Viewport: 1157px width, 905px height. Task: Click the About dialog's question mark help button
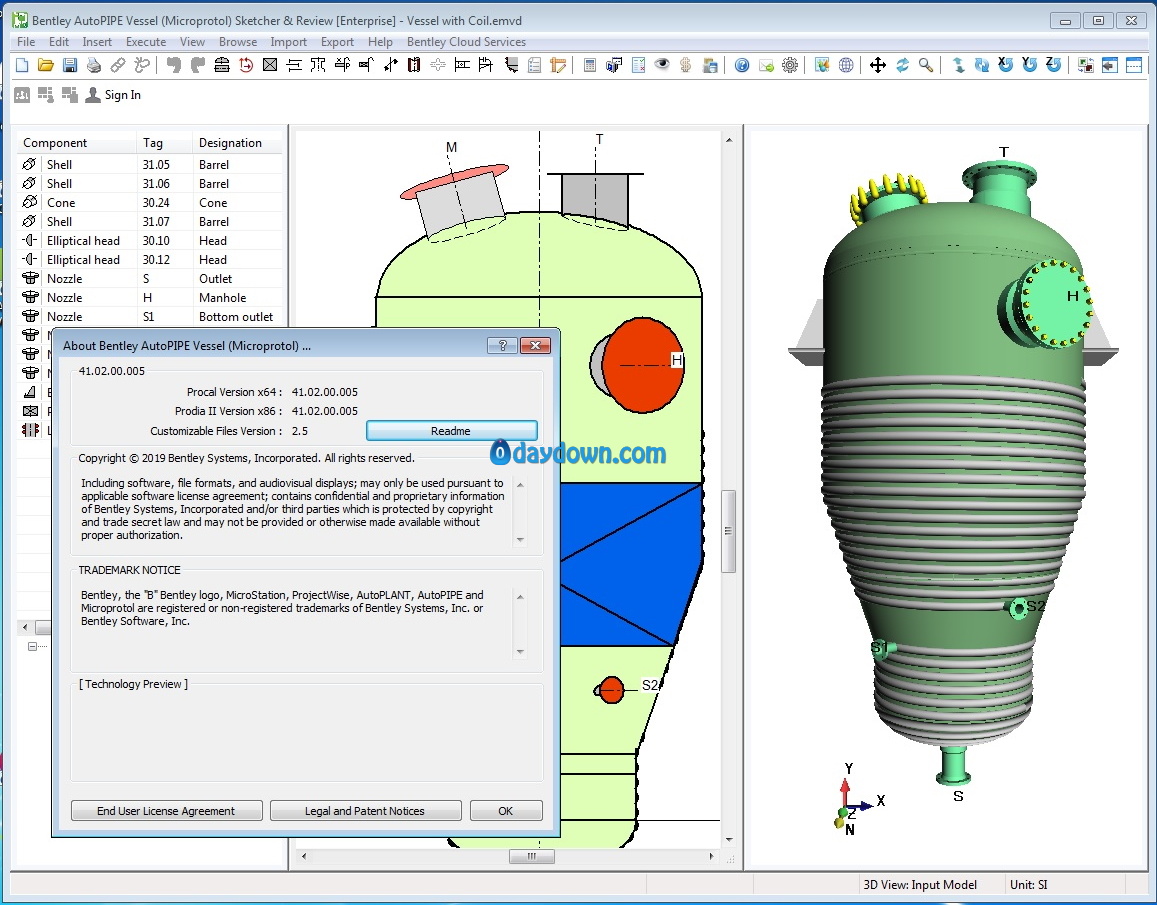(x=502, y=345)
